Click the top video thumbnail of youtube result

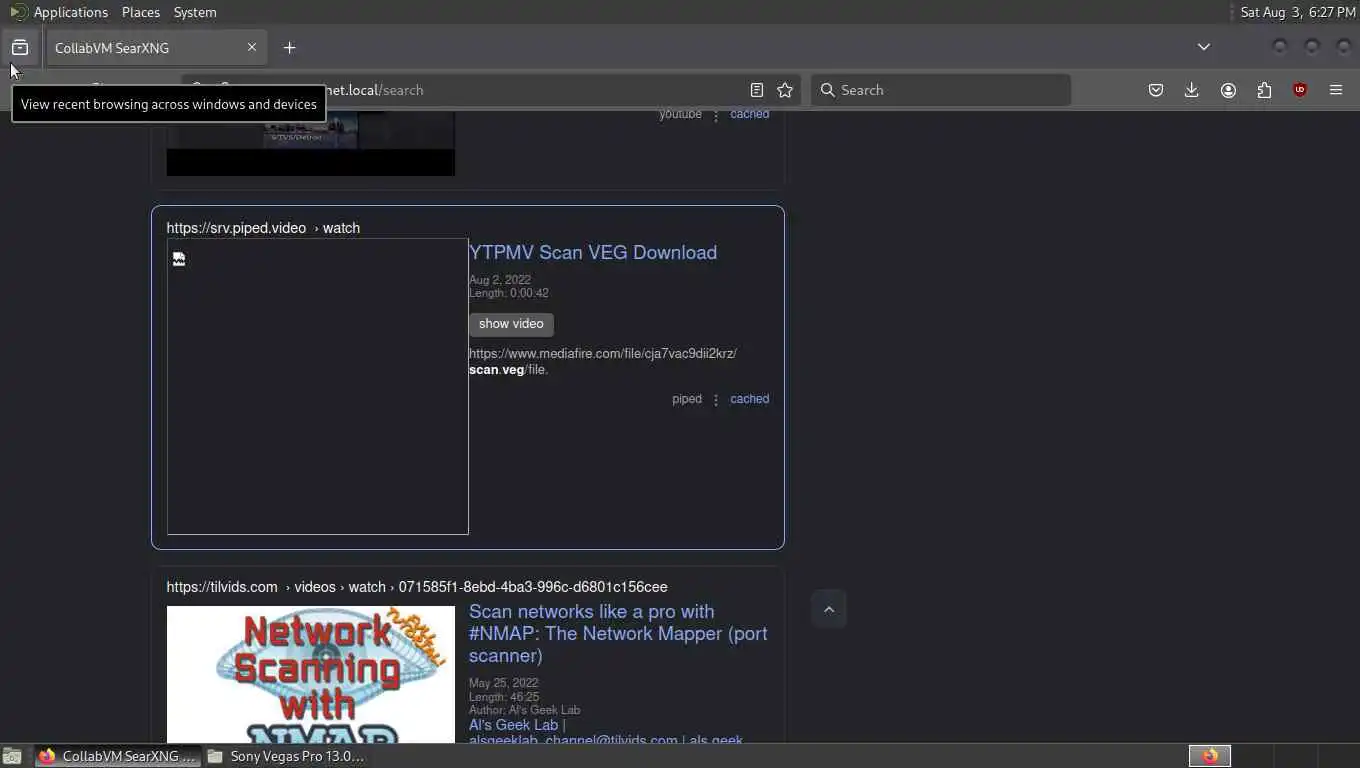click(x=311, y=143)
